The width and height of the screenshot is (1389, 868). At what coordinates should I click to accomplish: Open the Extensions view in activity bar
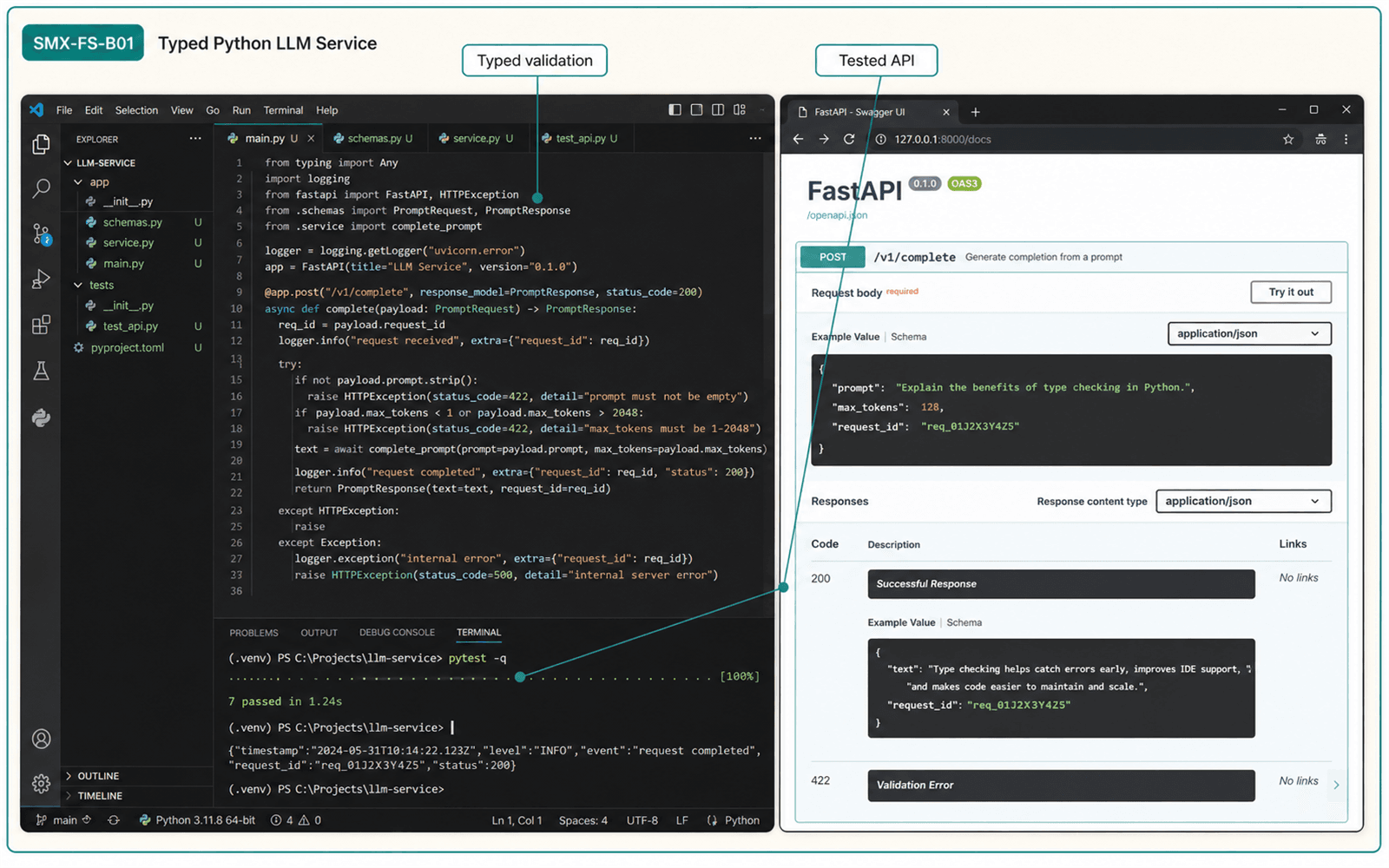coord(41,325)
